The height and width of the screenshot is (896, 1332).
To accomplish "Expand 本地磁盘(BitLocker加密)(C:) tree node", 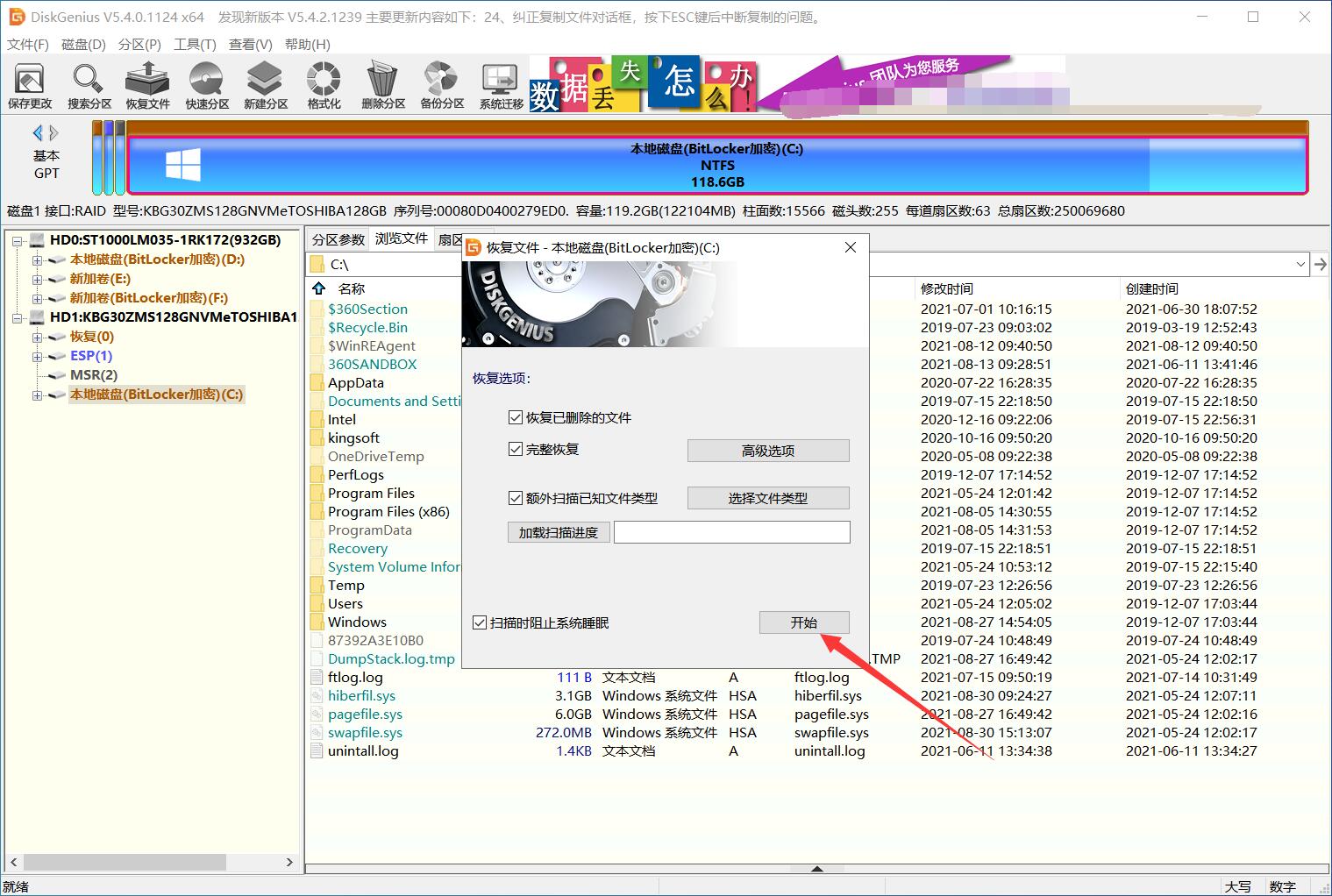I will coord(37,395).
